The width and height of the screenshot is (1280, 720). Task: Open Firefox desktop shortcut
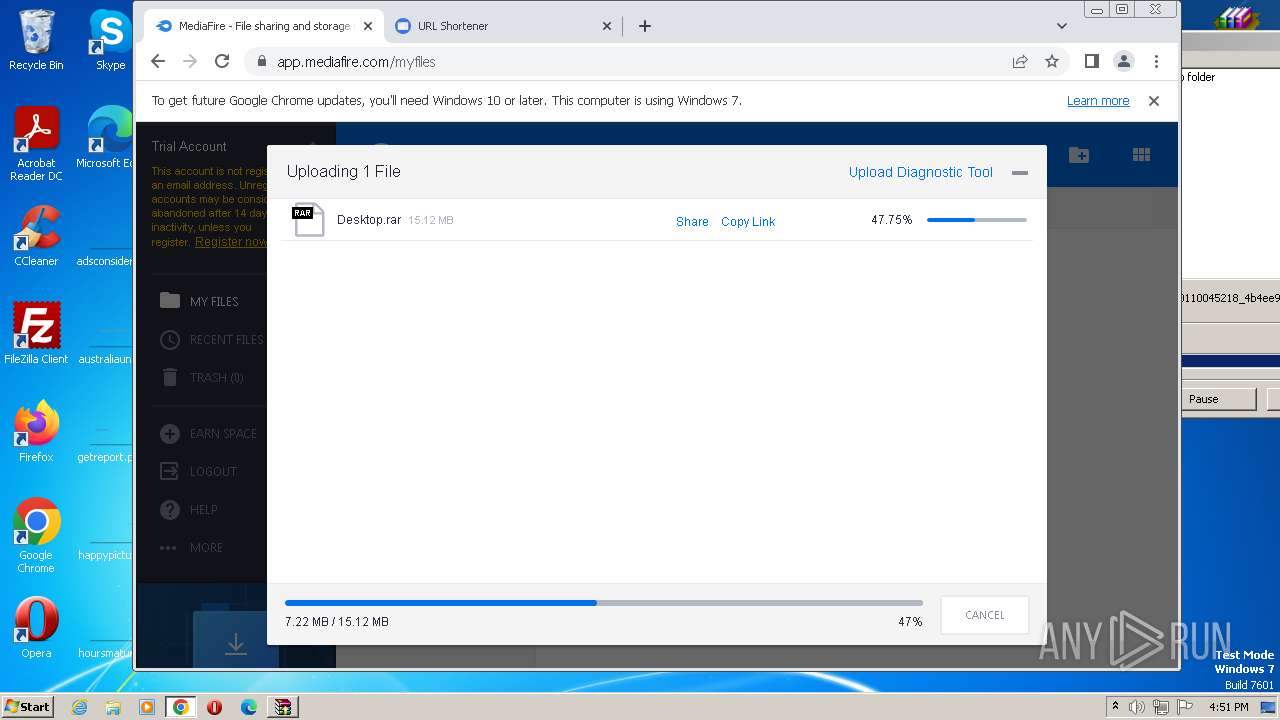[36, 432]
